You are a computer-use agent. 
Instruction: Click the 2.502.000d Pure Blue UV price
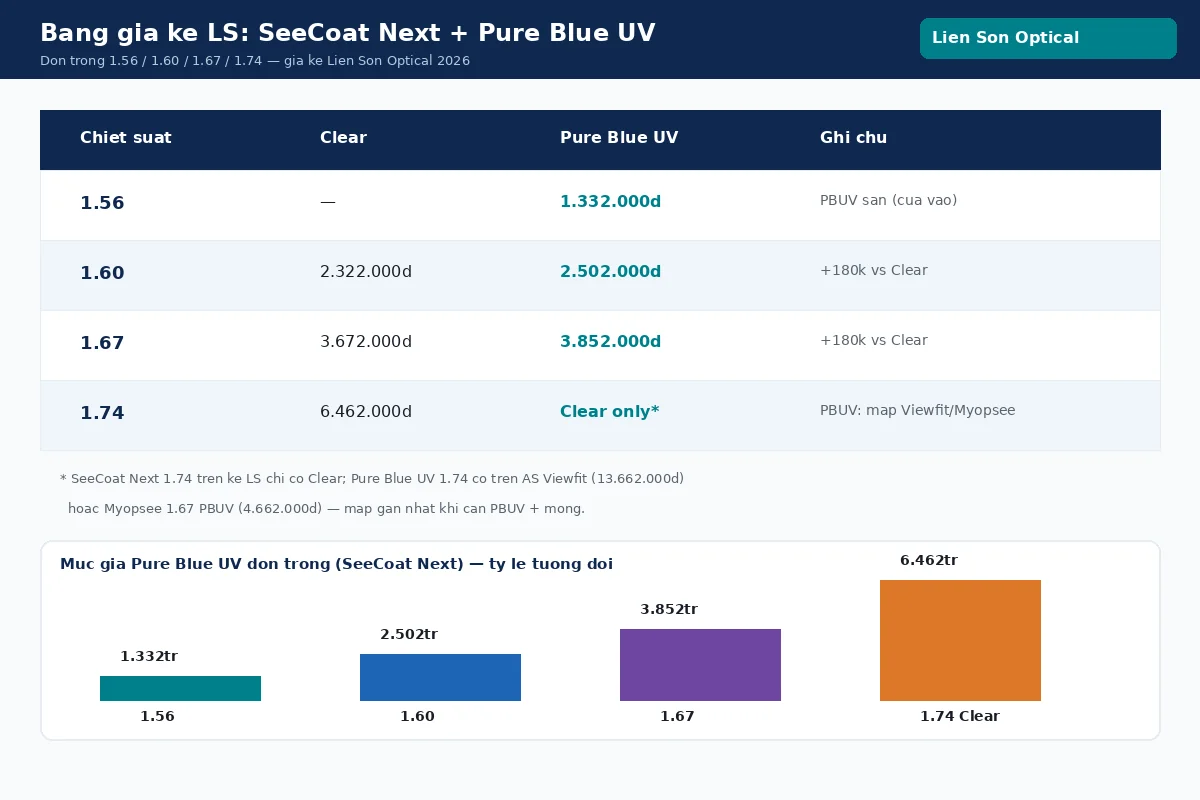pos(610,272)
